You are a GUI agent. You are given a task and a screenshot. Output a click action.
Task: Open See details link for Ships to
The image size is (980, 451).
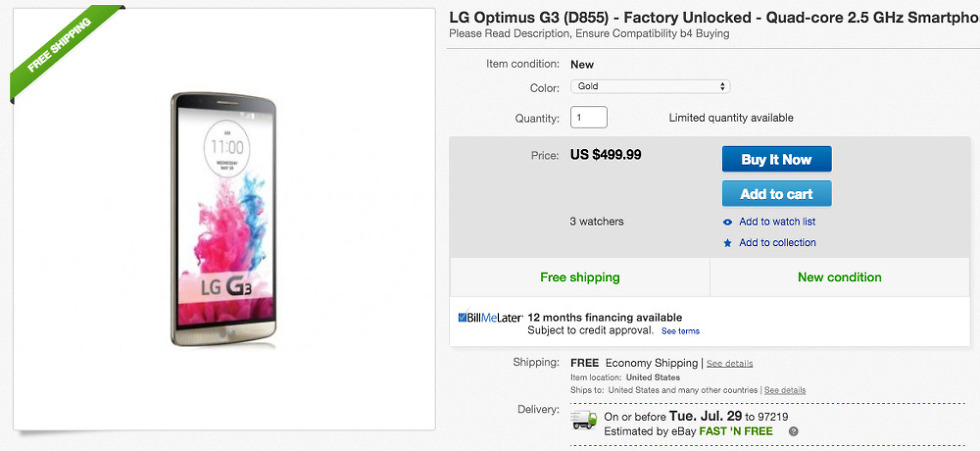(x=785, y=390)
